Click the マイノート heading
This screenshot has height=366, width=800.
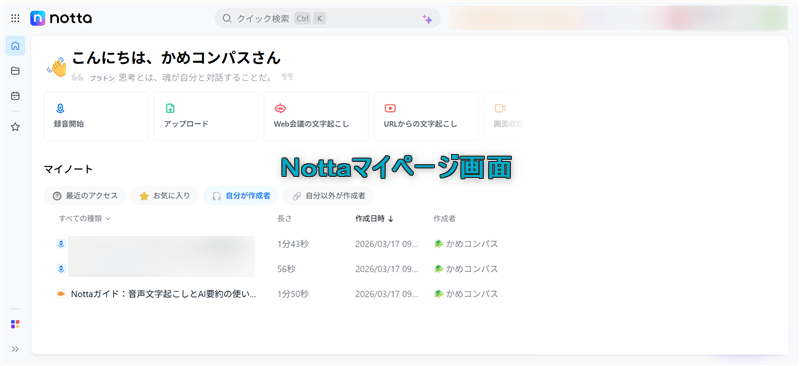68,169
